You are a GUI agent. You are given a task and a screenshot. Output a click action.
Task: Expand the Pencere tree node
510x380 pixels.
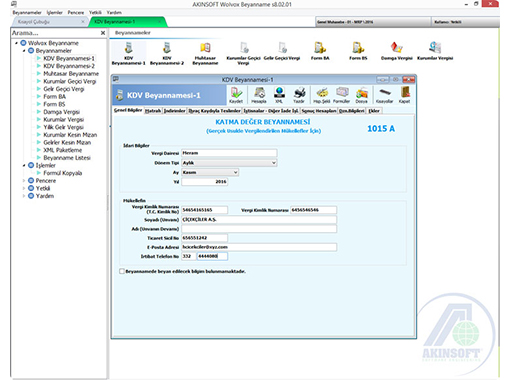point(24,181)
